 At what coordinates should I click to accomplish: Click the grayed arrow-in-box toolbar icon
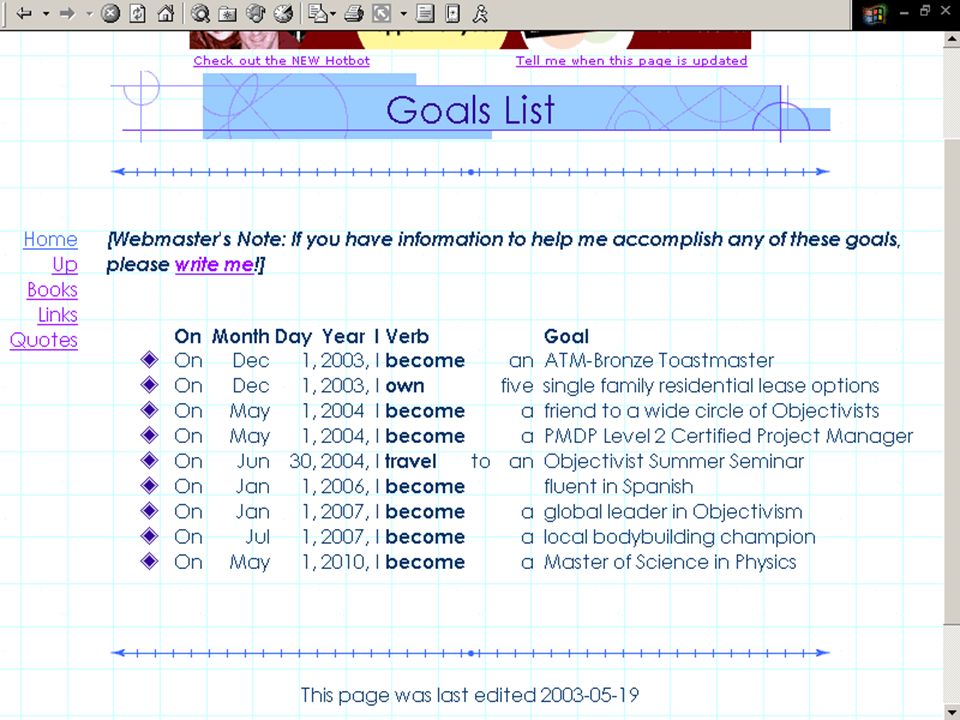(x=381, y=13)
